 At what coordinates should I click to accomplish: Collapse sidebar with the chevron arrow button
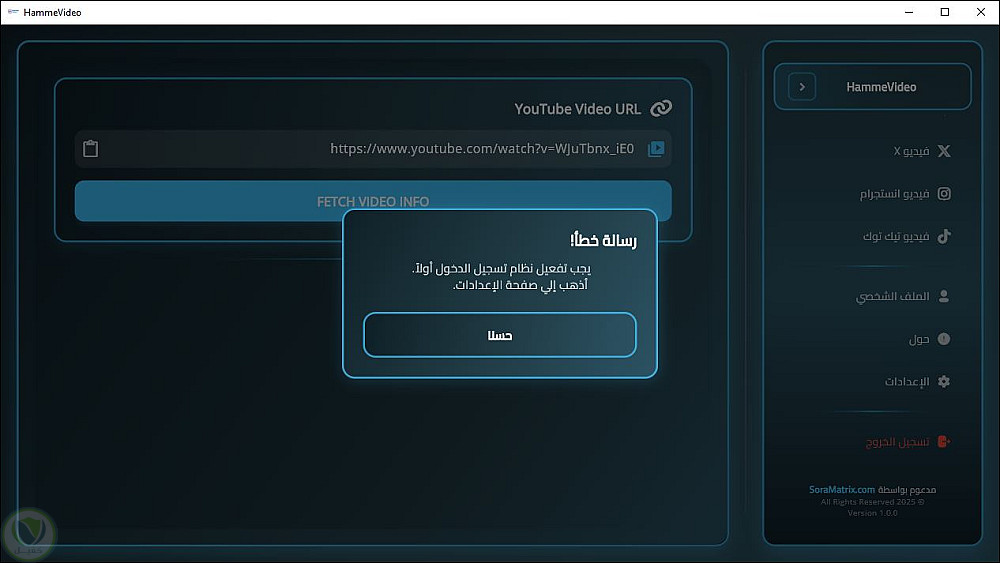pos(802,87)
